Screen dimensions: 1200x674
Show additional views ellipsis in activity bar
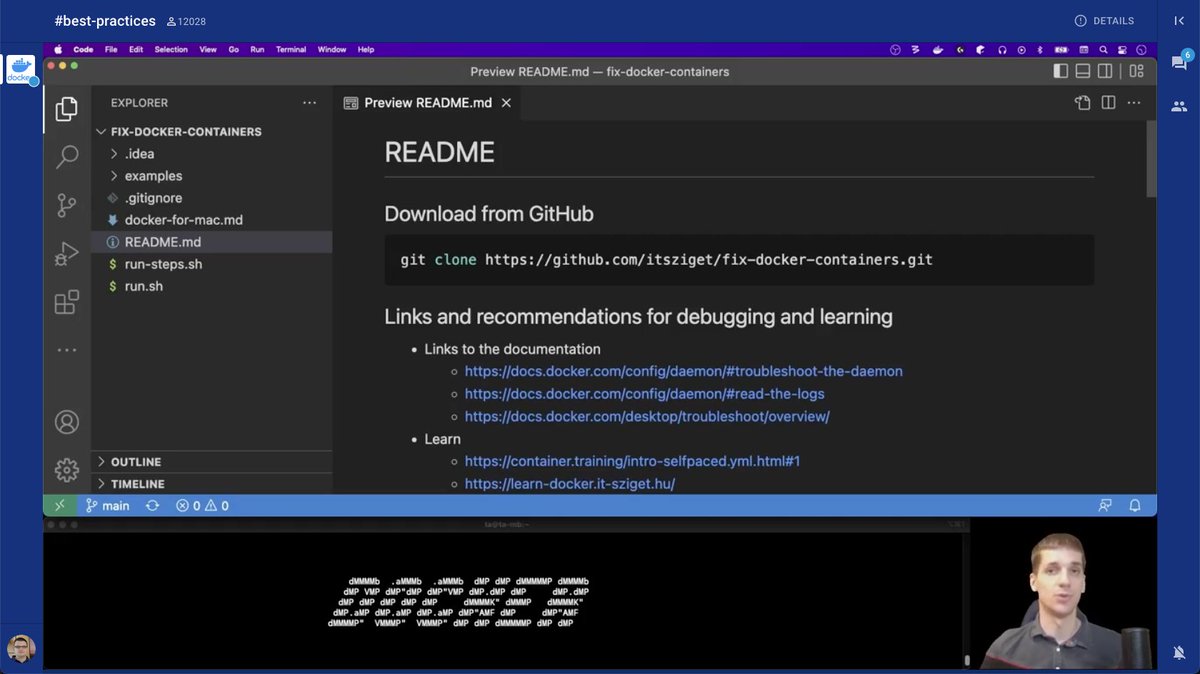click(x=67, y=350)
